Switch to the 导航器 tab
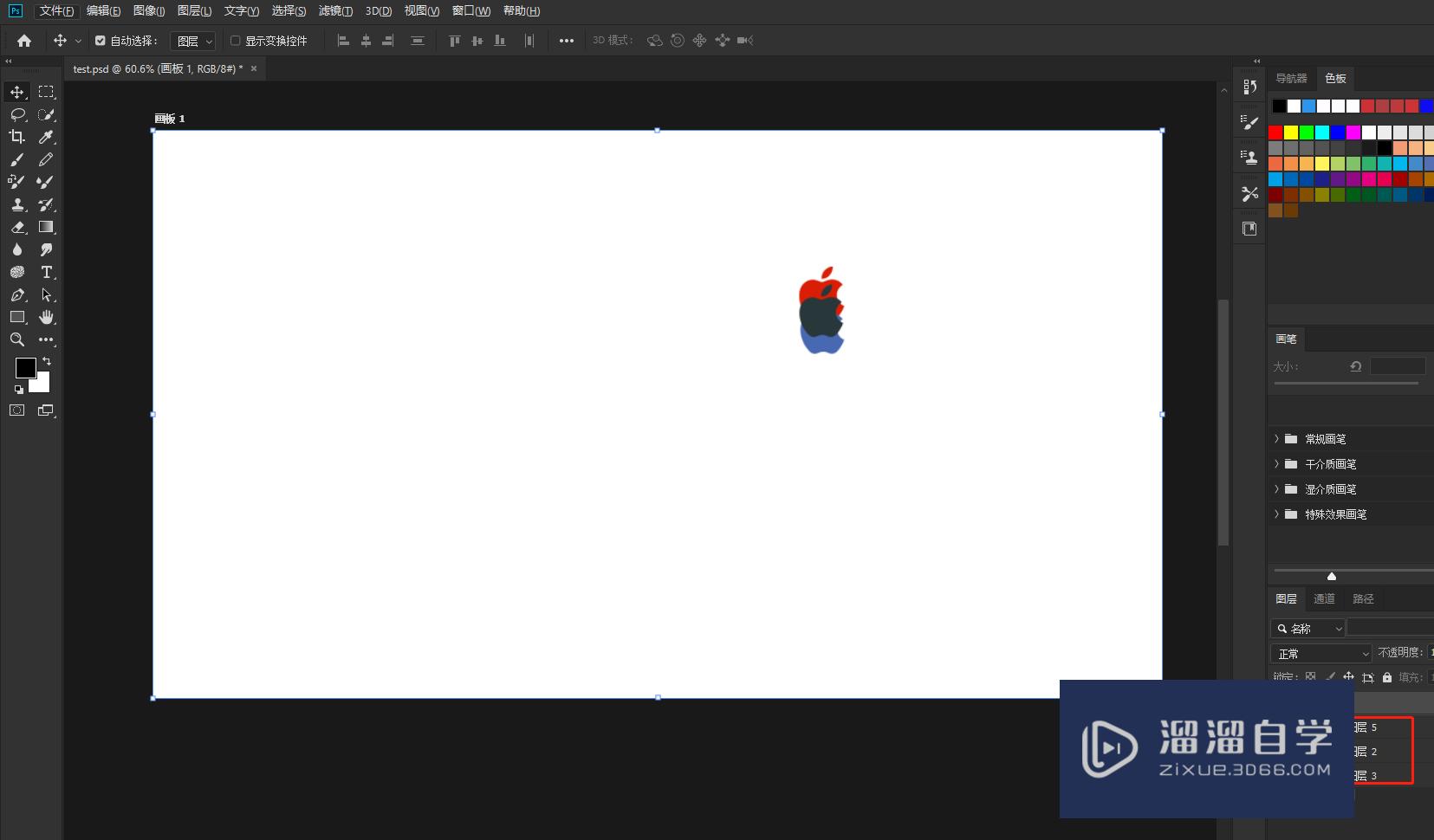This screenshot has width=1434, height=840. [1291, 79]
